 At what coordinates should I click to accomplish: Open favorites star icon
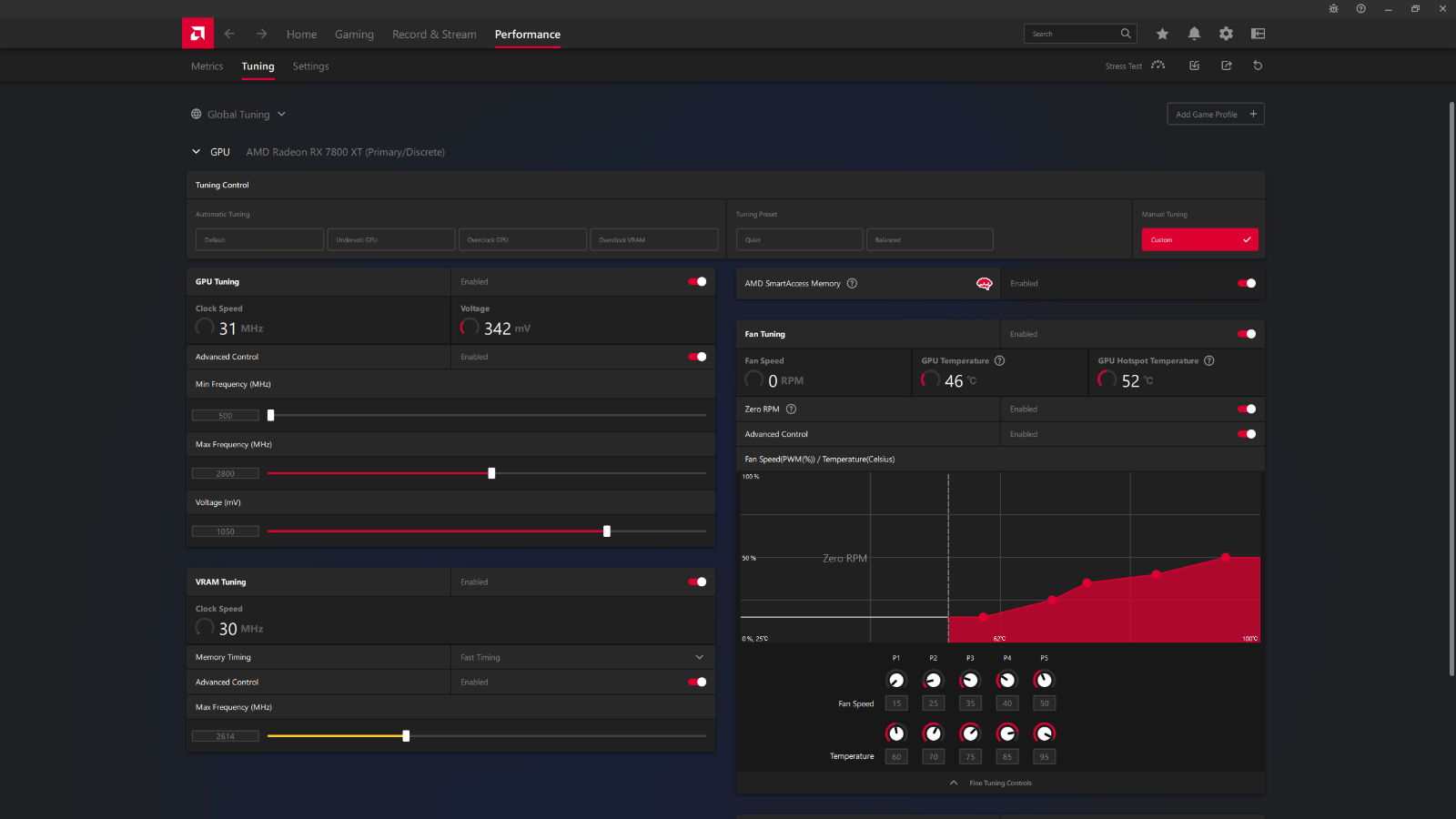pyautogui.click(x=1162, y=34)
